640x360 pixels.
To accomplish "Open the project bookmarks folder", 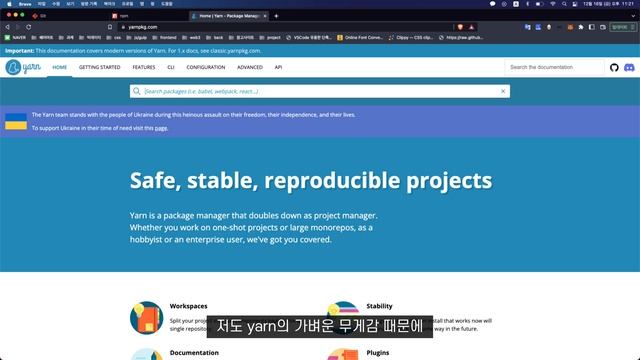I will (270, 38).
